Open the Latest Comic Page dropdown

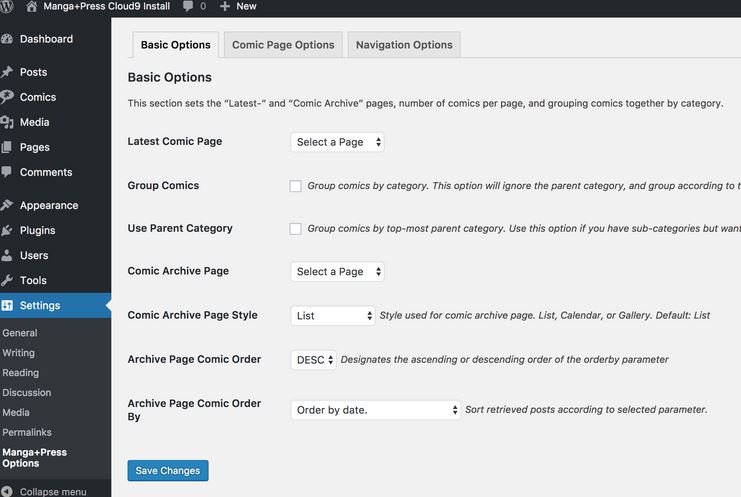(337, 142)
